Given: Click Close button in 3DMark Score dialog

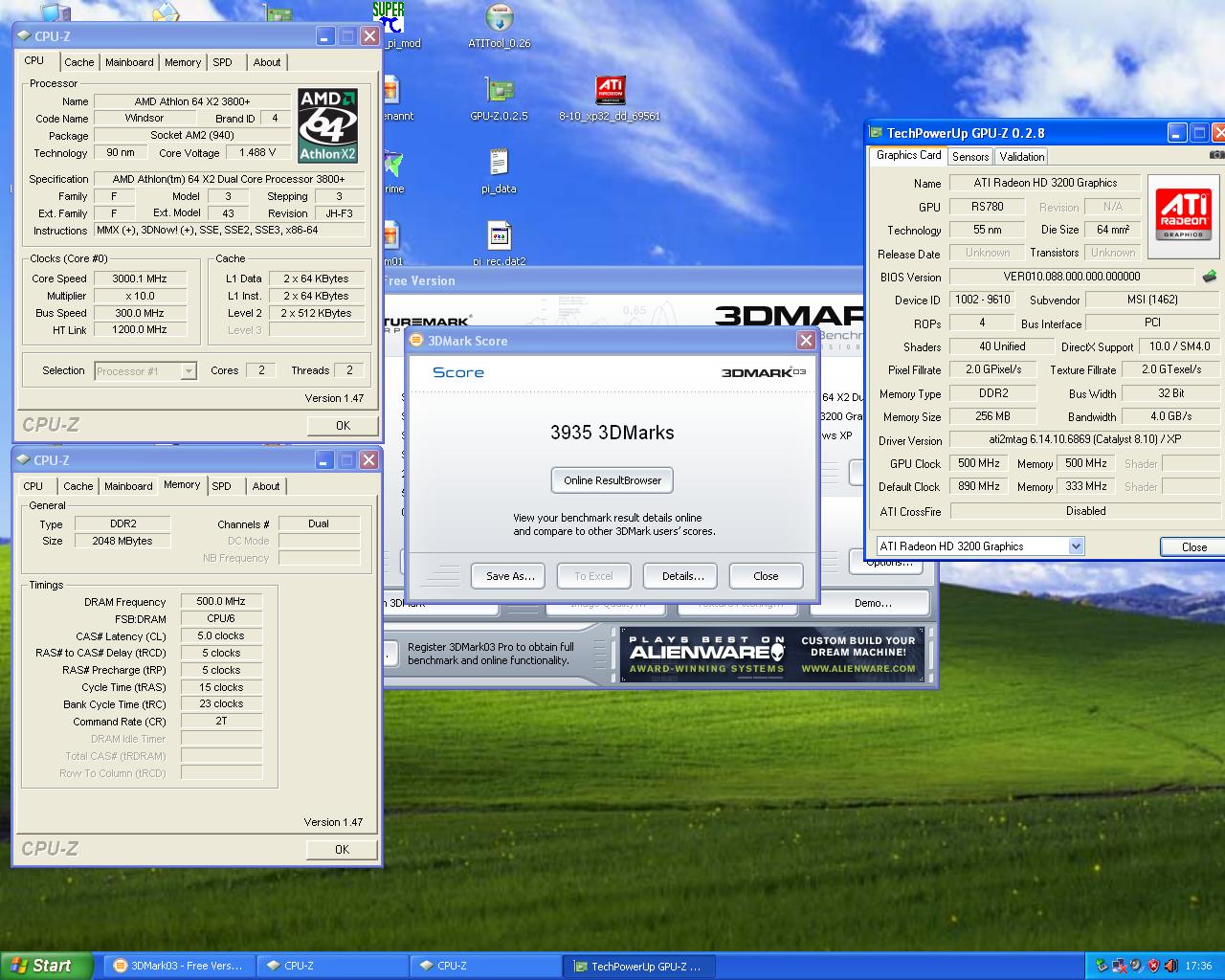Looking at the screenshot, I should [766, 576].
